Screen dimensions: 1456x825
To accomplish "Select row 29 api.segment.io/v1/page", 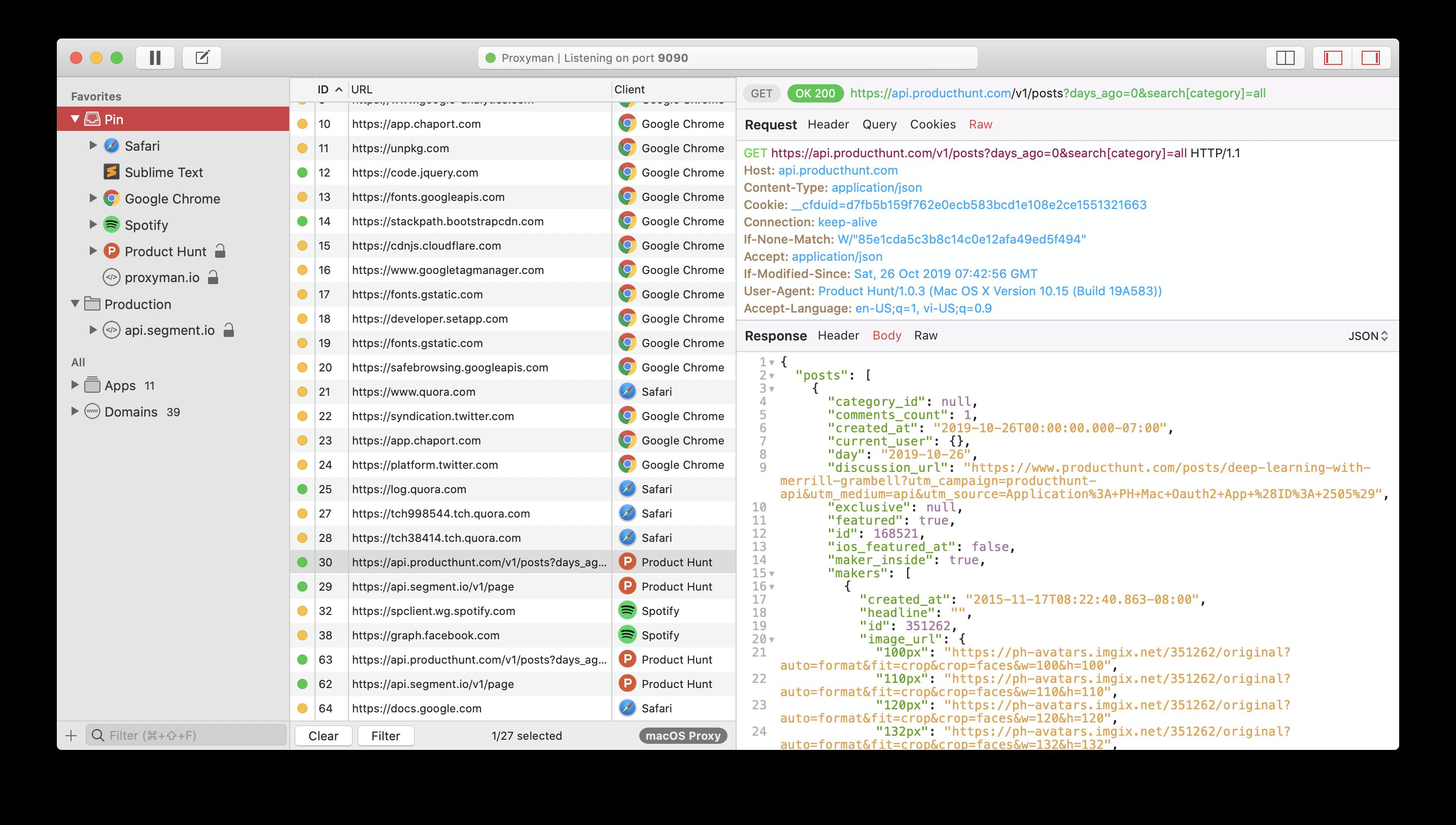I will coord(513,587).
